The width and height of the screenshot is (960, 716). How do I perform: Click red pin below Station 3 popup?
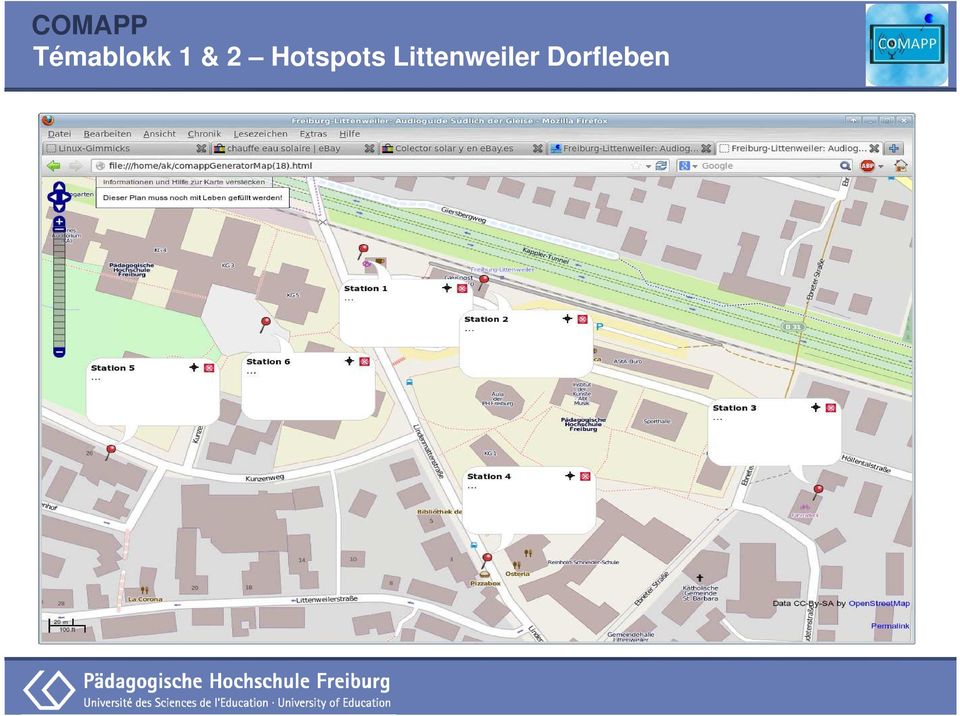tap(817, 492)
